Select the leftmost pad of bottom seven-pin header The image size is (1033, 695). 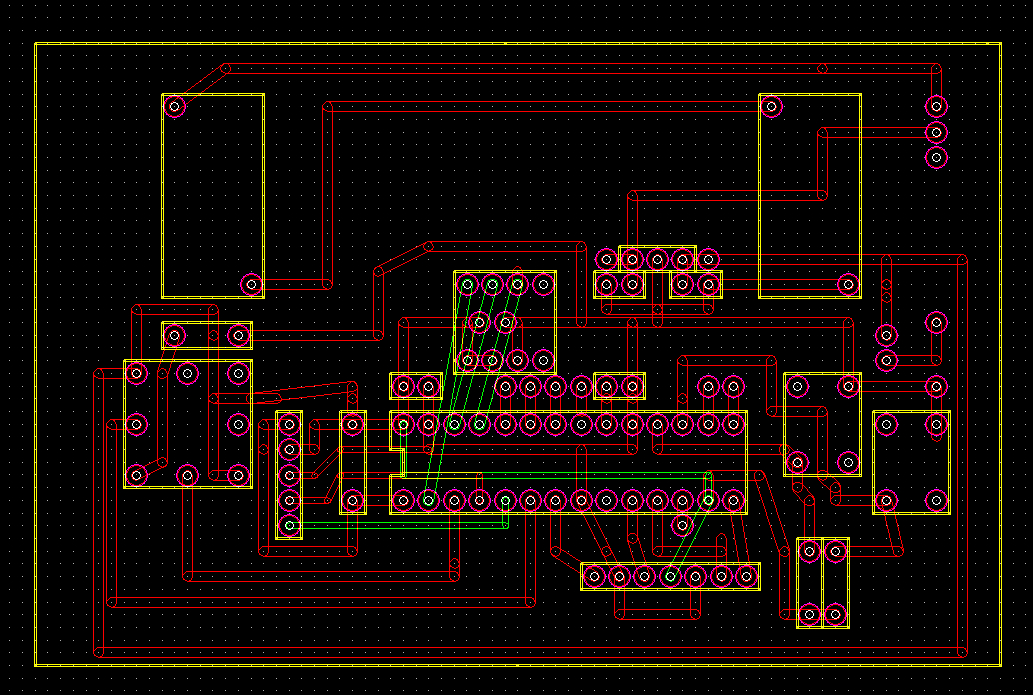594,576
